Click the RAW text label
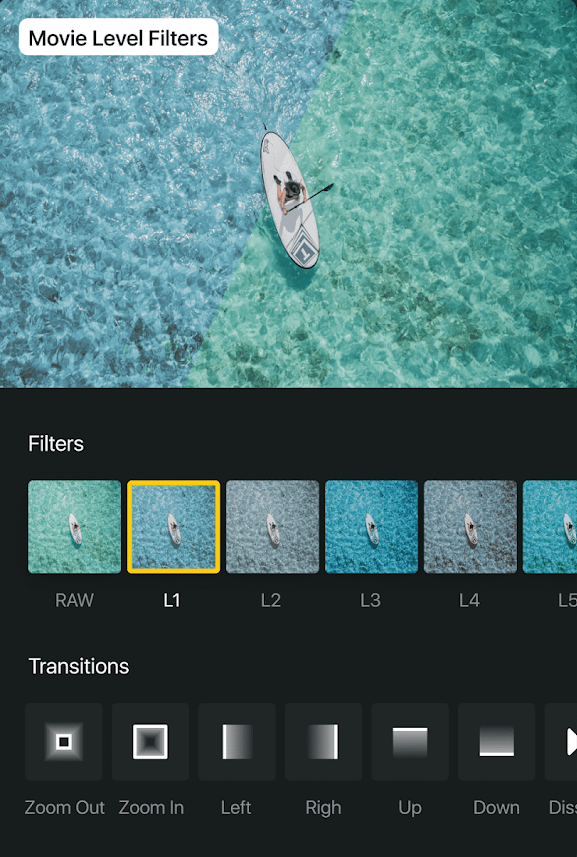 click(x=74, y=601)
